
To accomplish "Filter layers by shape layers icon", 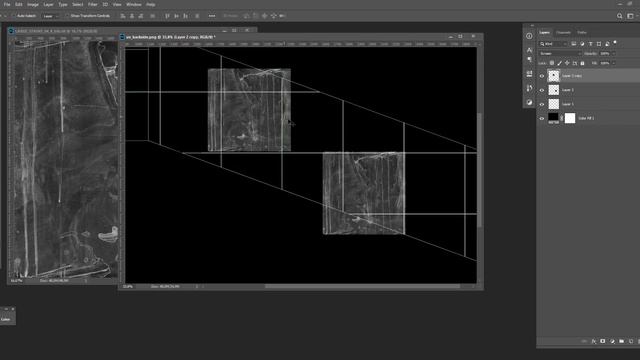I will click(599, 44).
